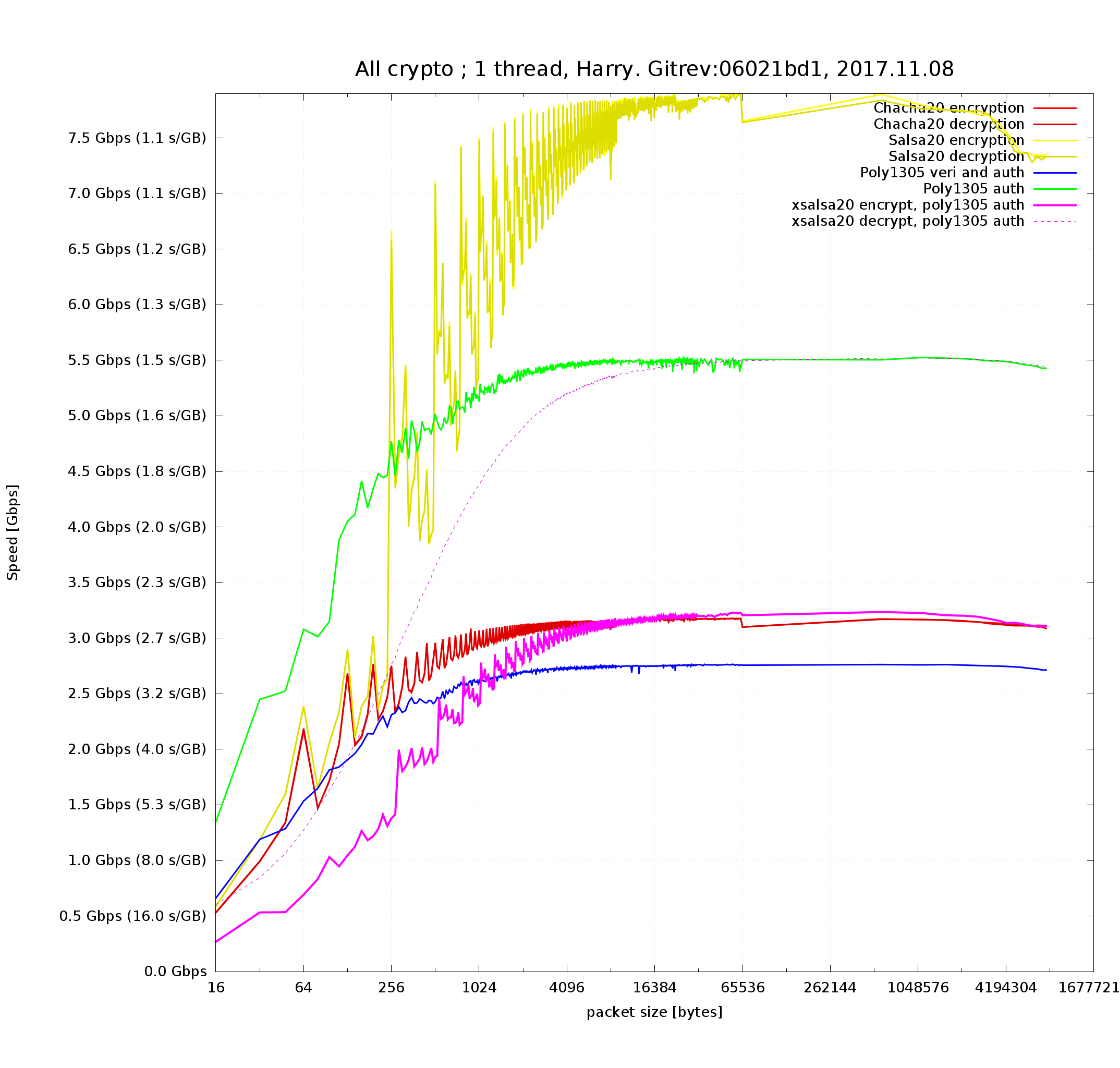Click the 1024 x-axis tick label
The width and height of the screenshot is (1120, 1068).
(x=479, y=988)
